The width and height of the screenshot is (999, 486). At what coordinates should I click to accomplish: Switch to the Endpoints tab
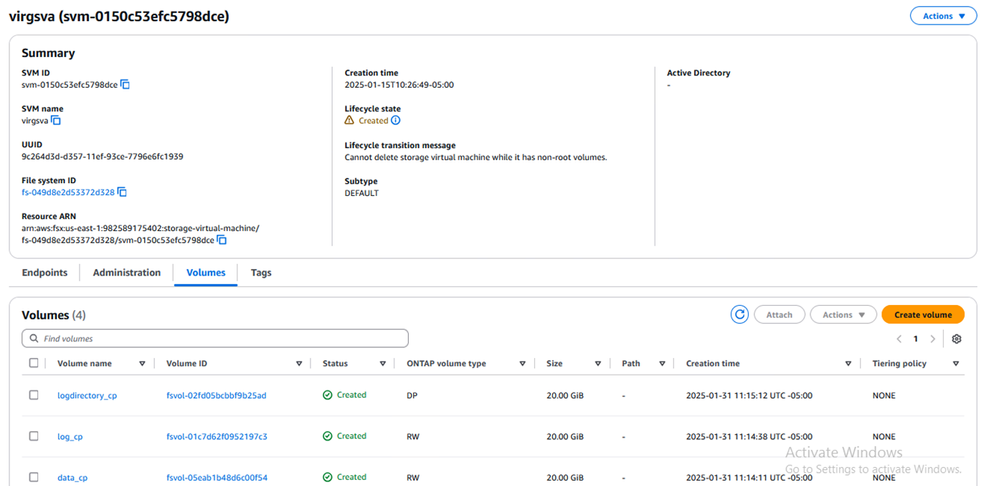45,273
